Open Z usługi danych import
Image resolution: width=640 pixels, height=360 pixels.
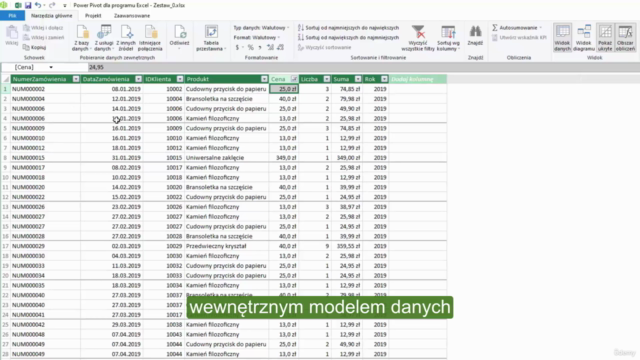(x=104, y=38)
